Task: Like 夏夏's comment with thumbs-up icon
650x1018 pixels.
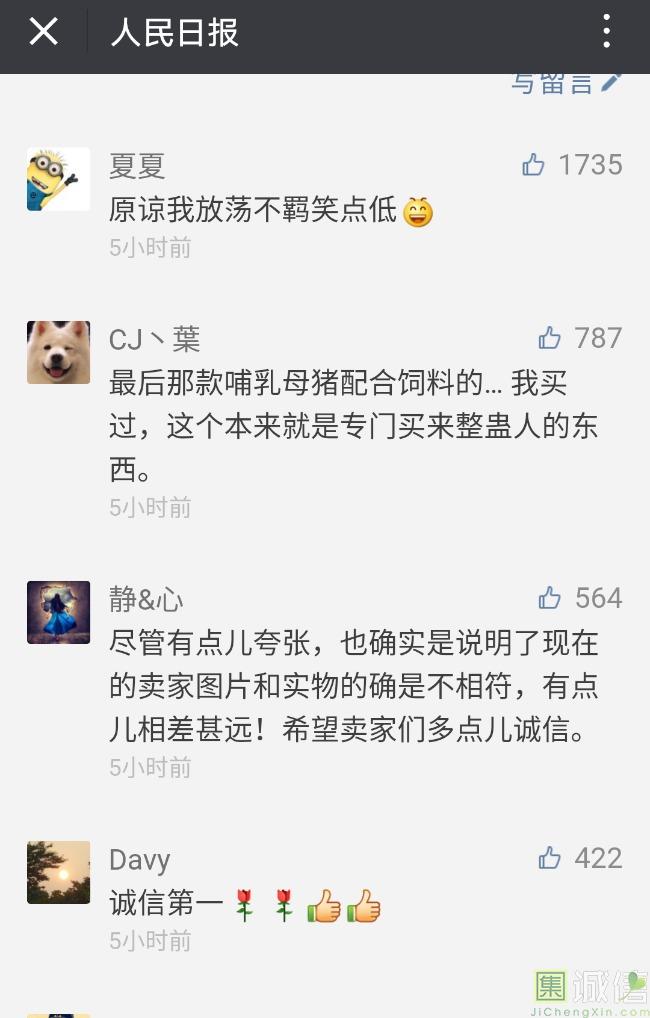Action: (x=533, y=165)
